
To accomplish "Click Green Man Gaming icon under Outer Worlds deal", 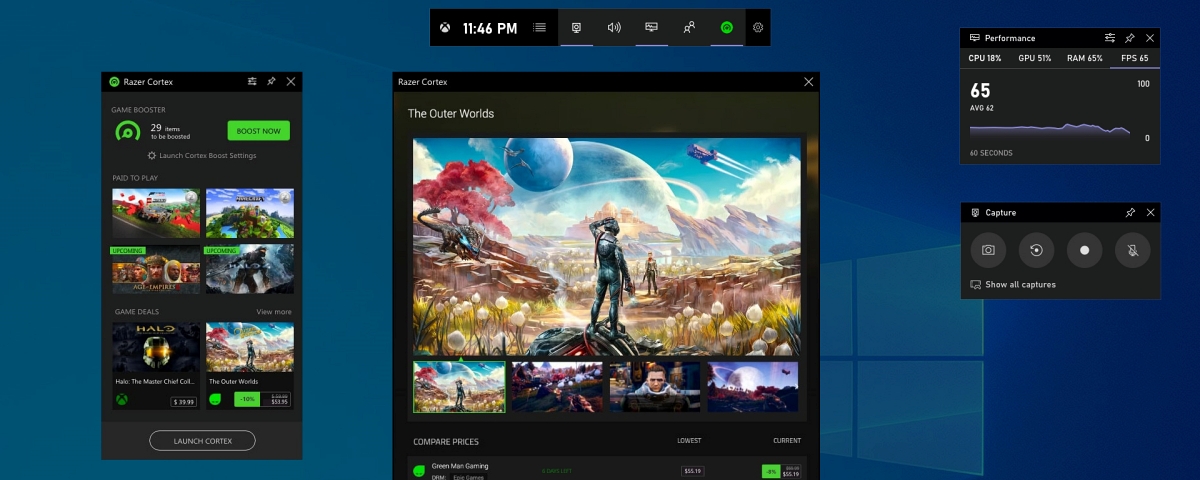I will [215, 400].
